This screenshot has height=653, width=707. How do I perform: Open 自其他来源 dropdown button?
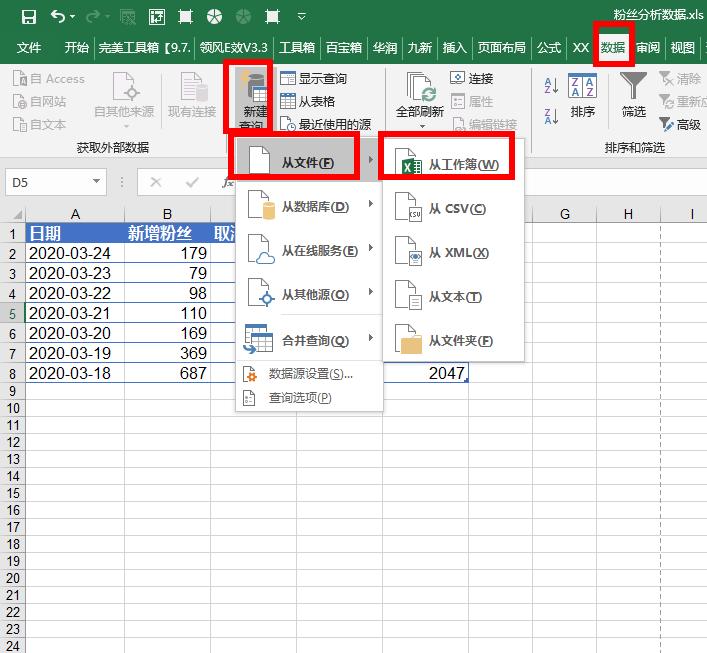[124, 100]
